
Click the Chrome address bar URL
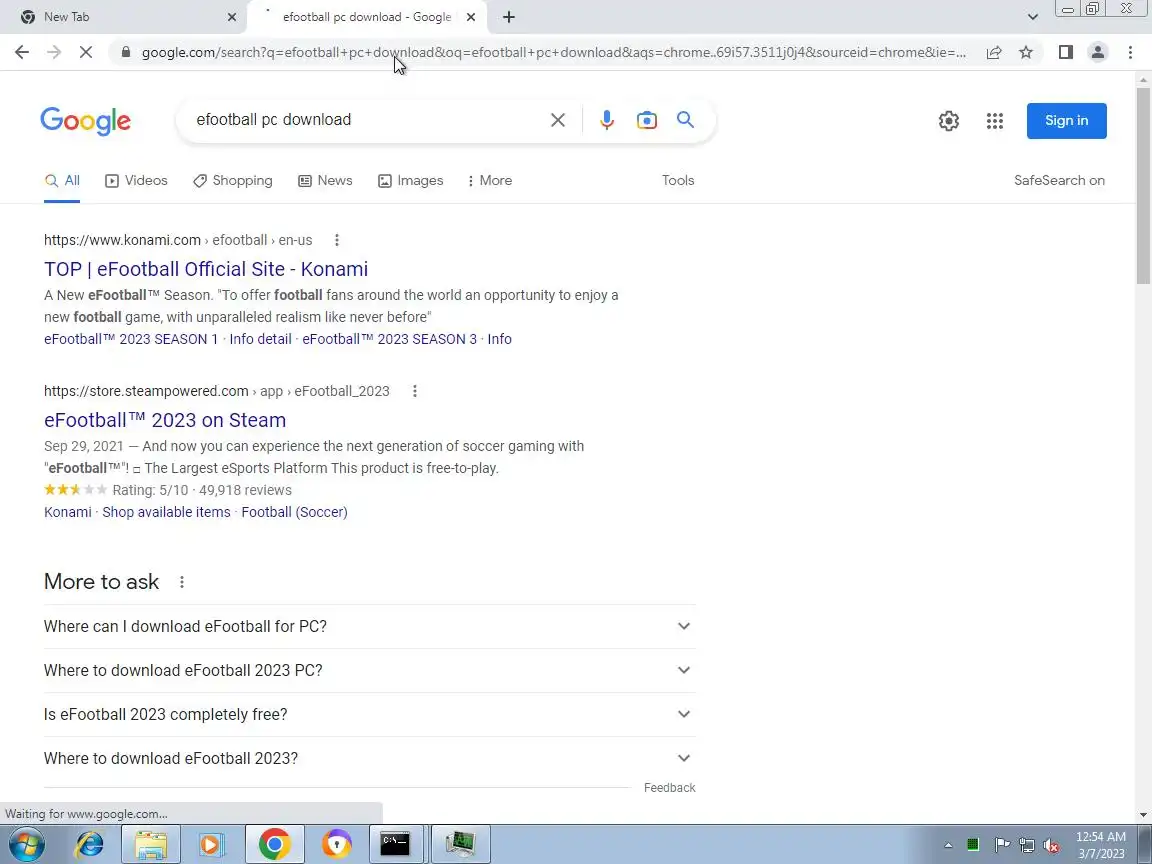pyautogui.click(x=553, y=52)
